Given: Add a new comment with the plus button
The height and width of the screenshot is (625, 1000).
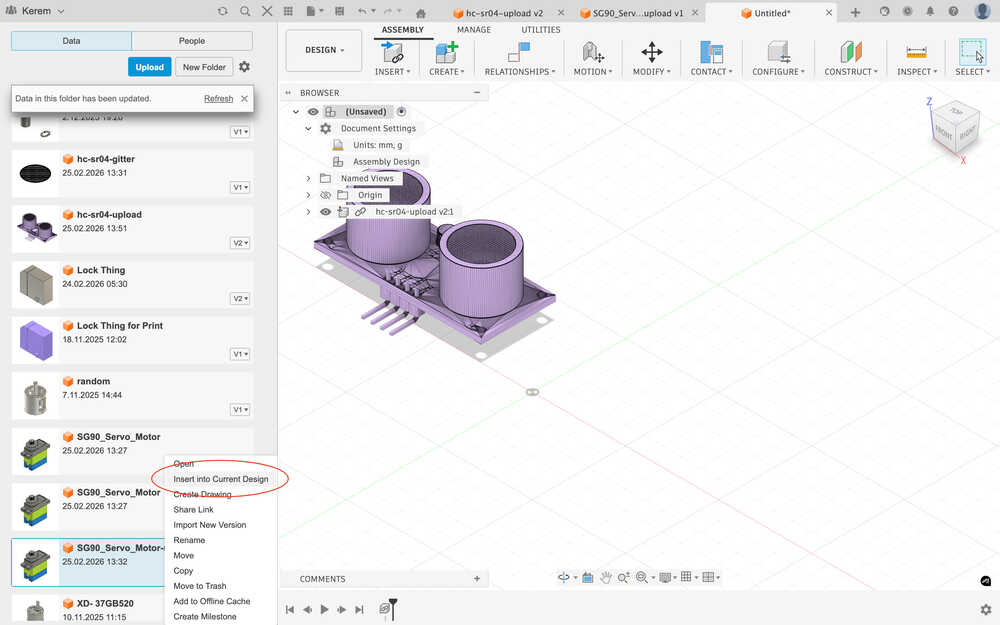Looking at the screenshot, I should 476,578.
